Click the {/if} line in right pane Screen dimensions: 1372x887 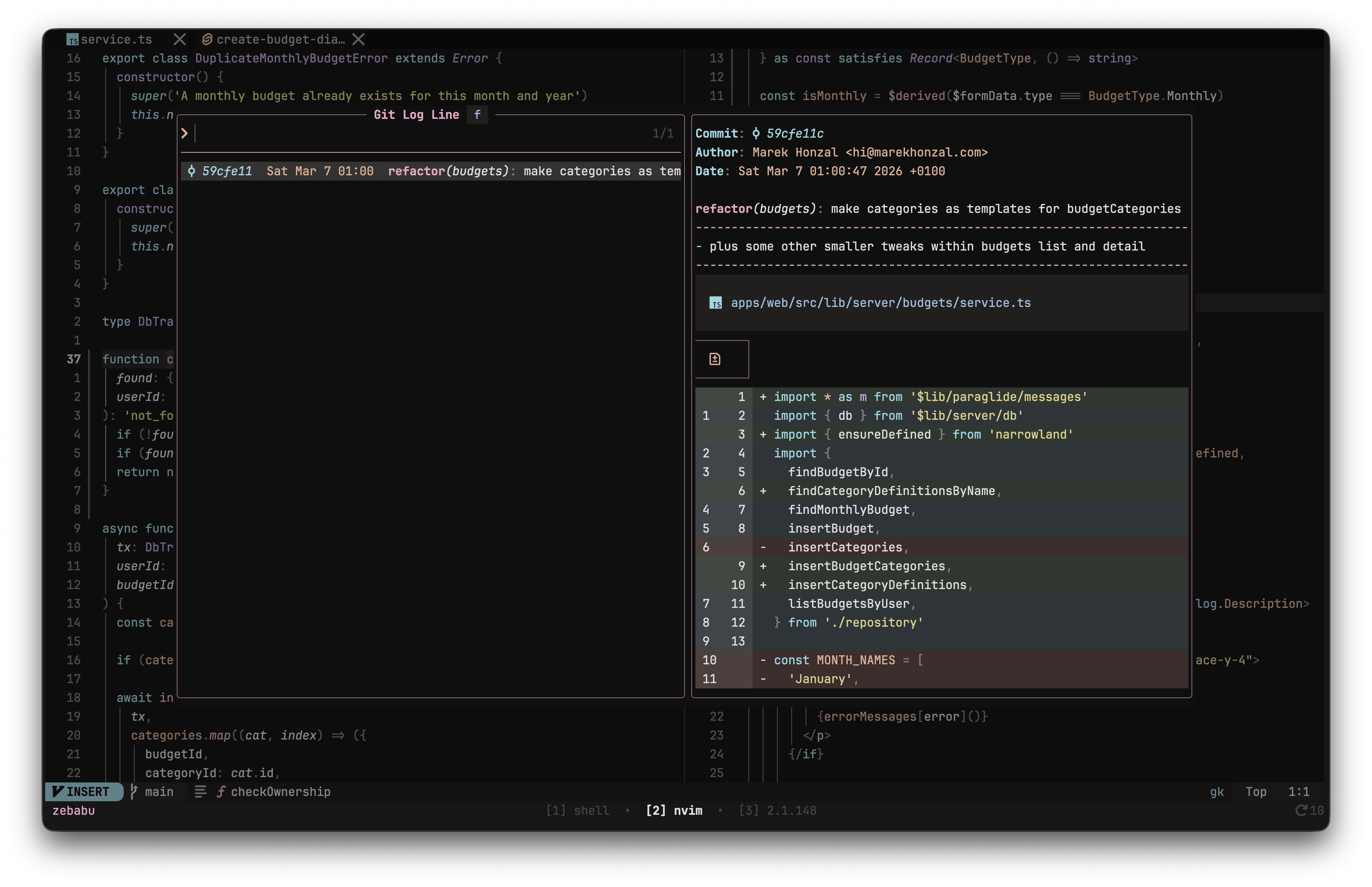[x=806, y=754]
